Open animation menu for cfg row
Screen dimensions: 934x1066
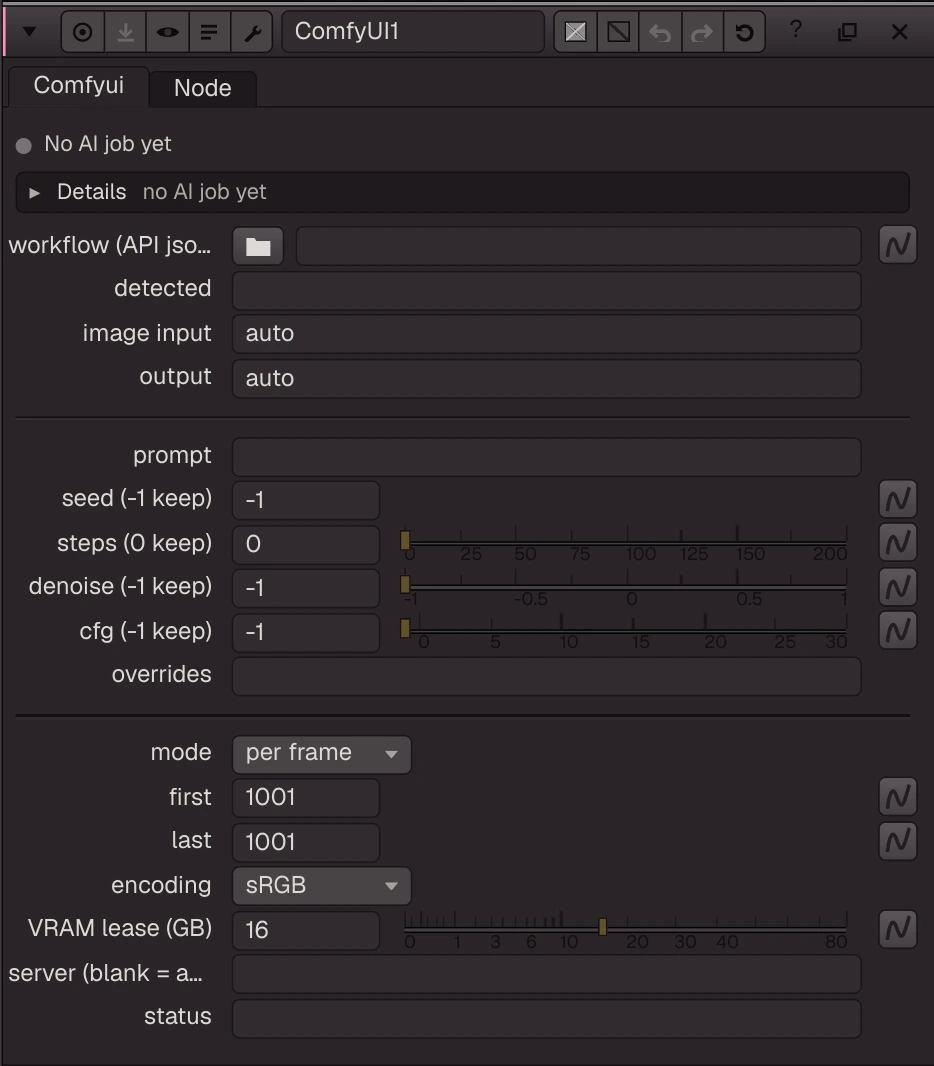897,630
